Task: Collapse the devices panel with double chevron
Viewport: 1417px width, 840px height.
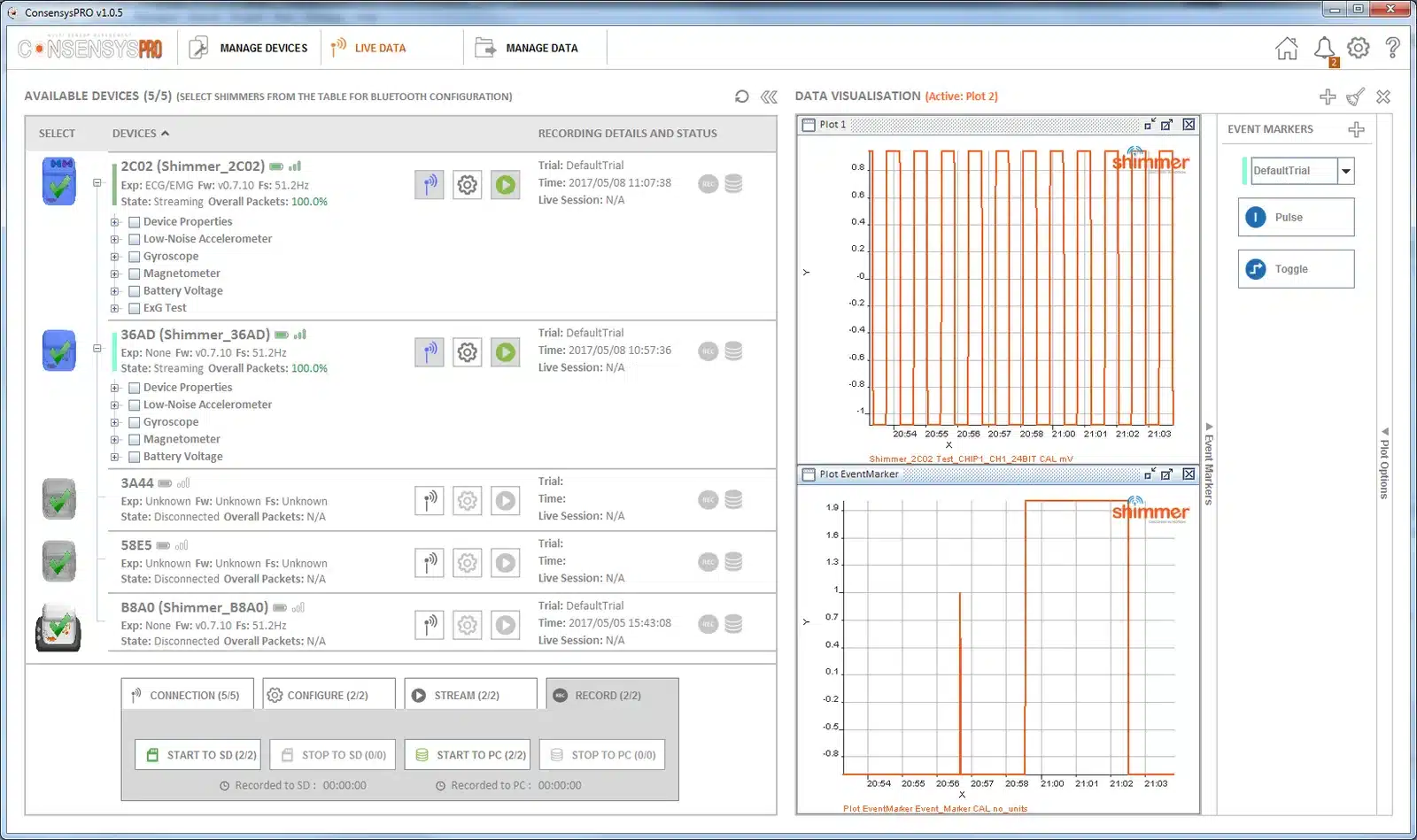Action: [769, 96]
